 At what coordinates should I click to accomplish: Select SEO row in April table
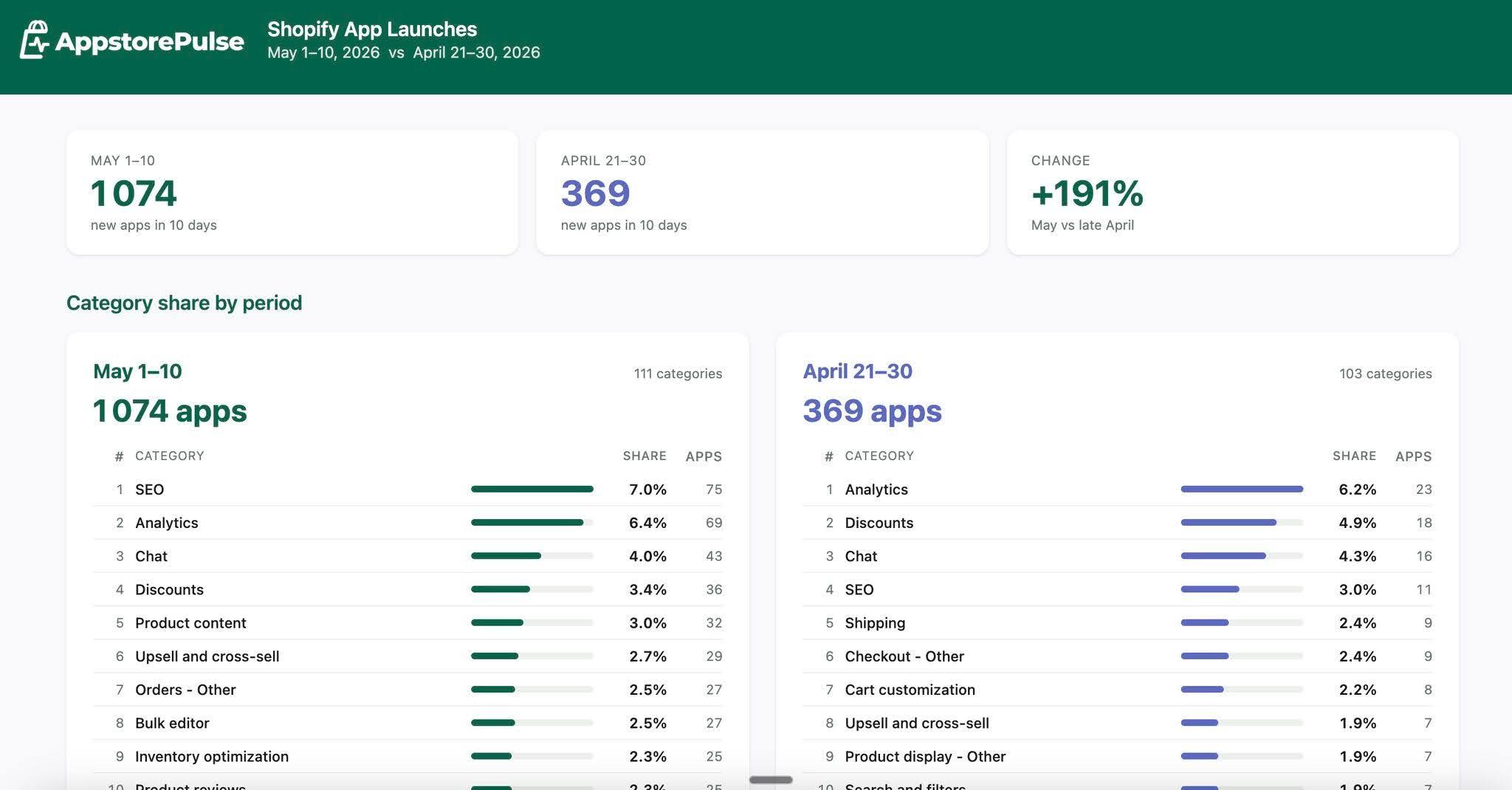click(1117, 589)
